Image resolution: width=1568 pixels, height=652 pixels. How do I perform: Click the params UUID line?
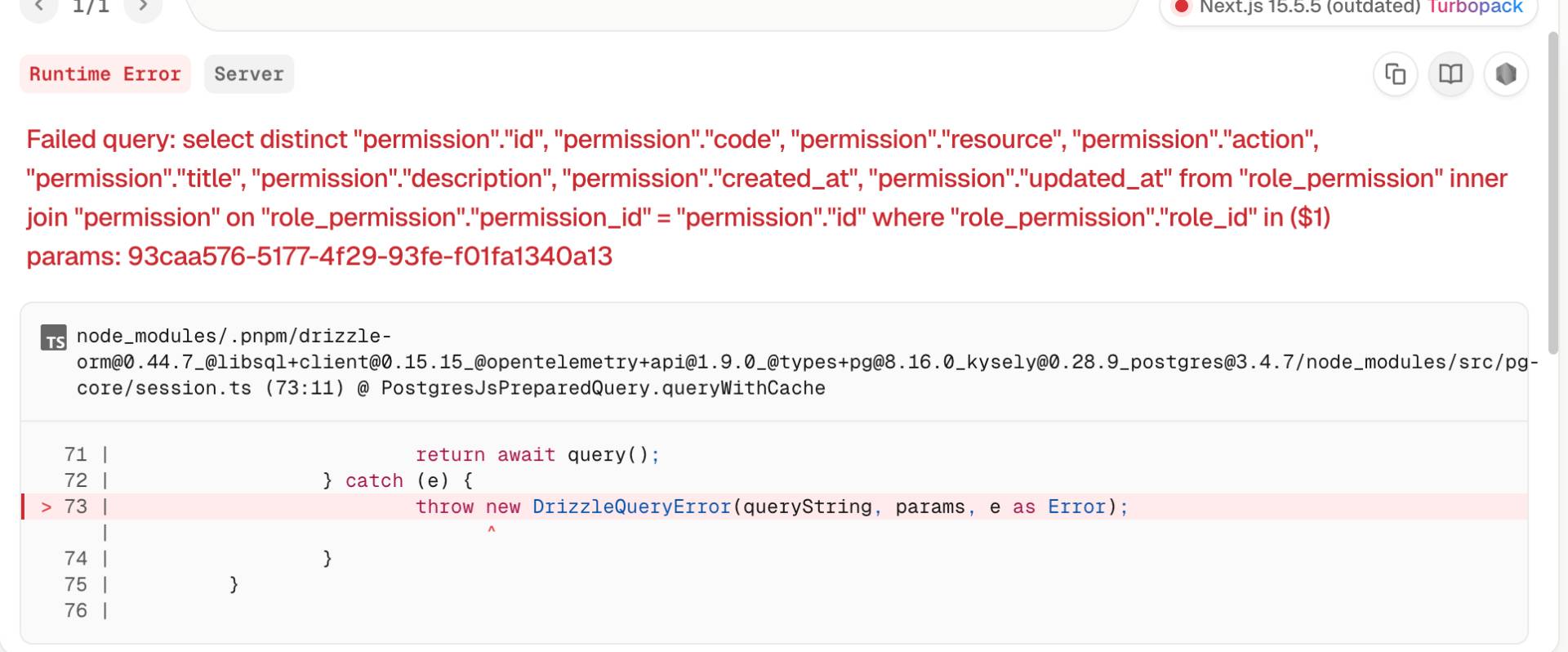coord(319,257)
